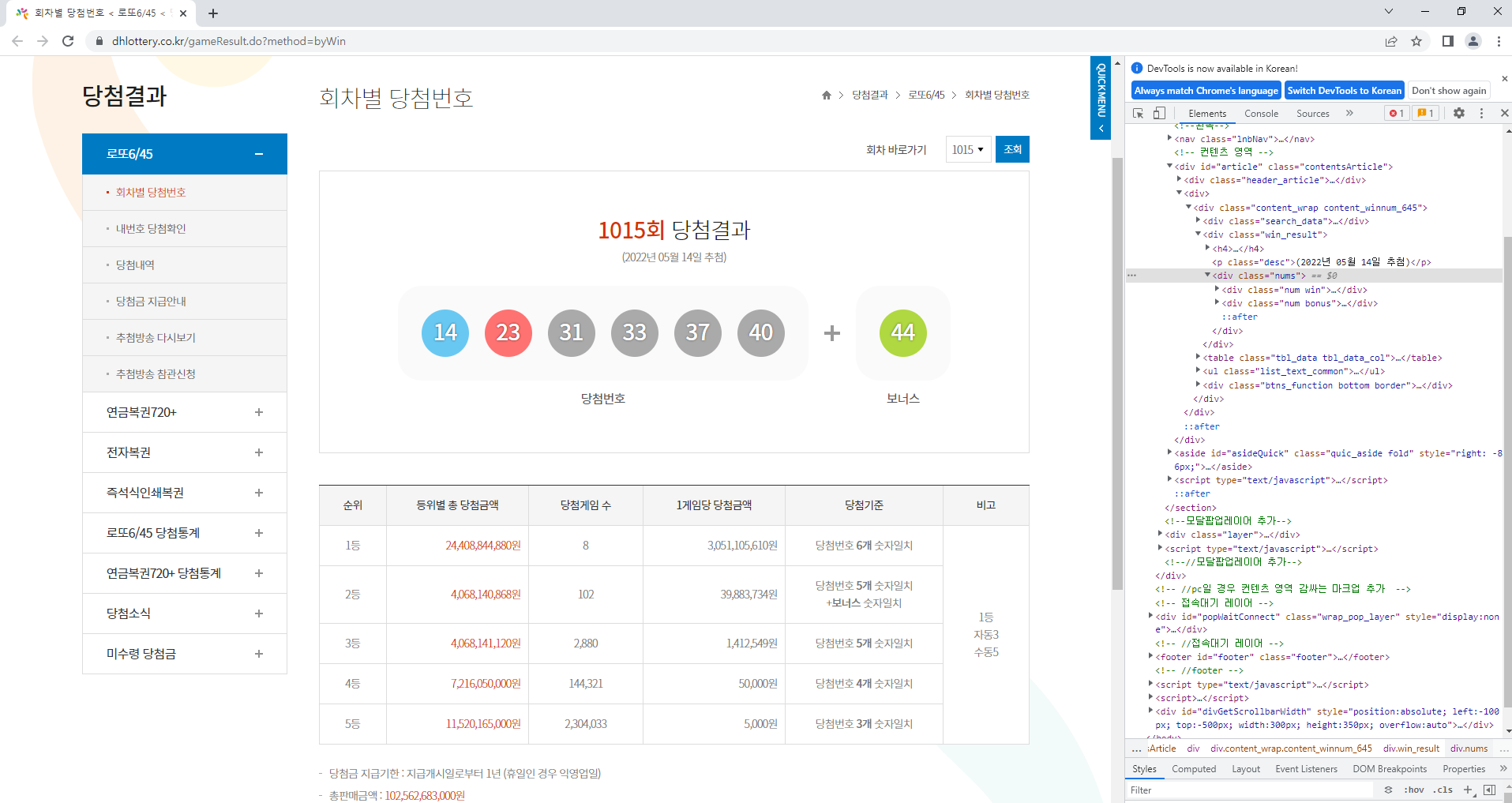1512x803 pixels.
Task: Open DevTools settings gear
Action: point(1459,114)
